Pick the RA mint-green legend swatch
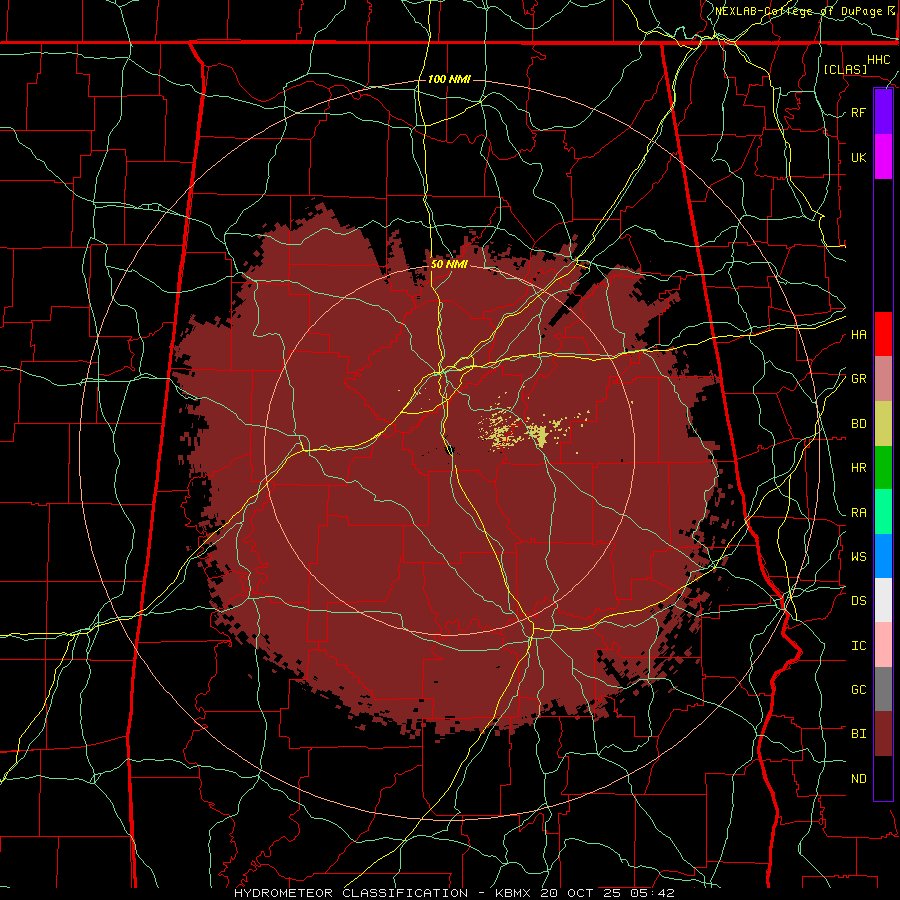This screenshot has height=900, width=900. pyautogui.click(x=883, y=512)
